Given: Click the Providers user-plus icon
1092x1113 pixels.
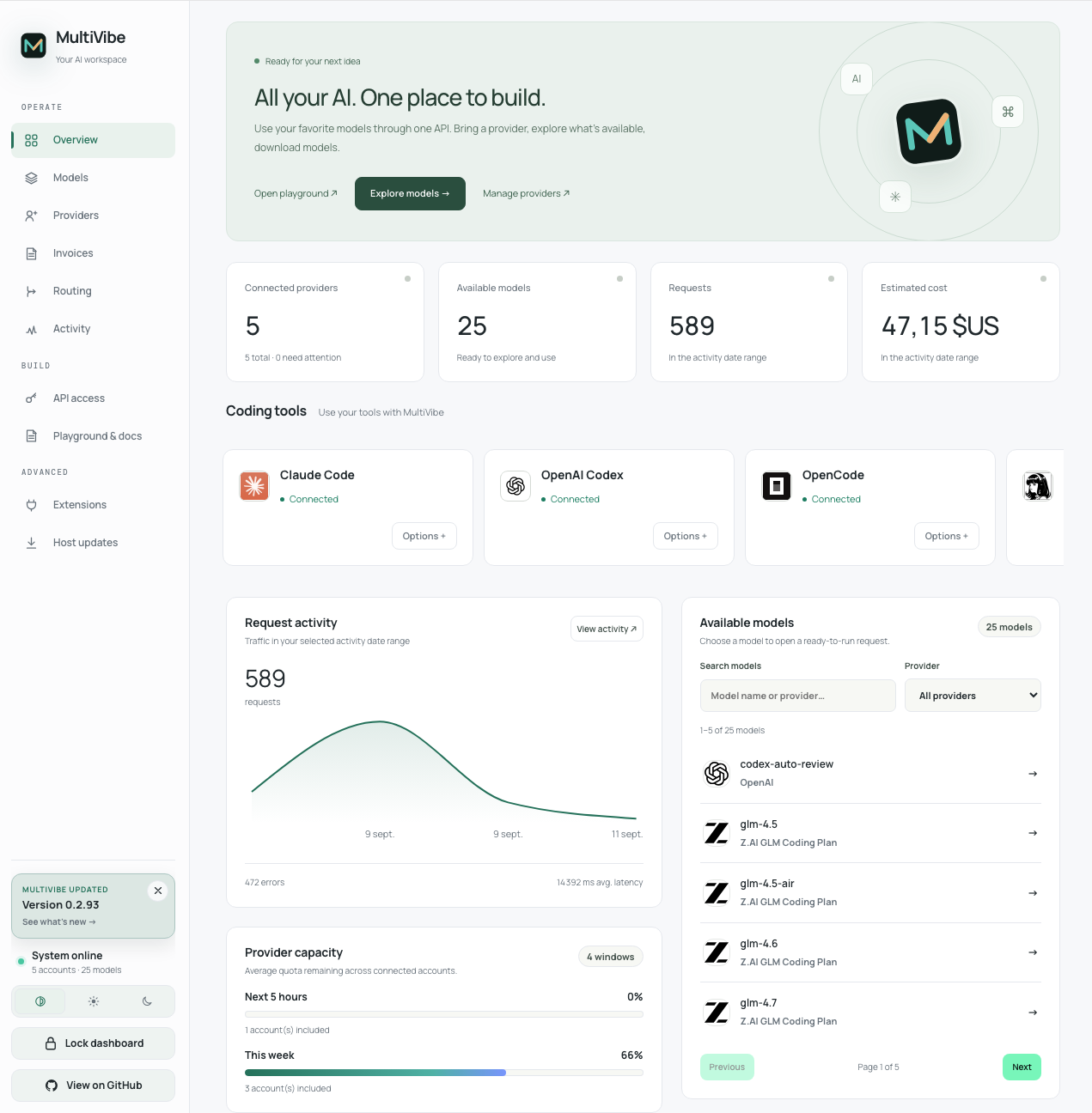Looking at the screenshot, I should (x=31, y=216).
